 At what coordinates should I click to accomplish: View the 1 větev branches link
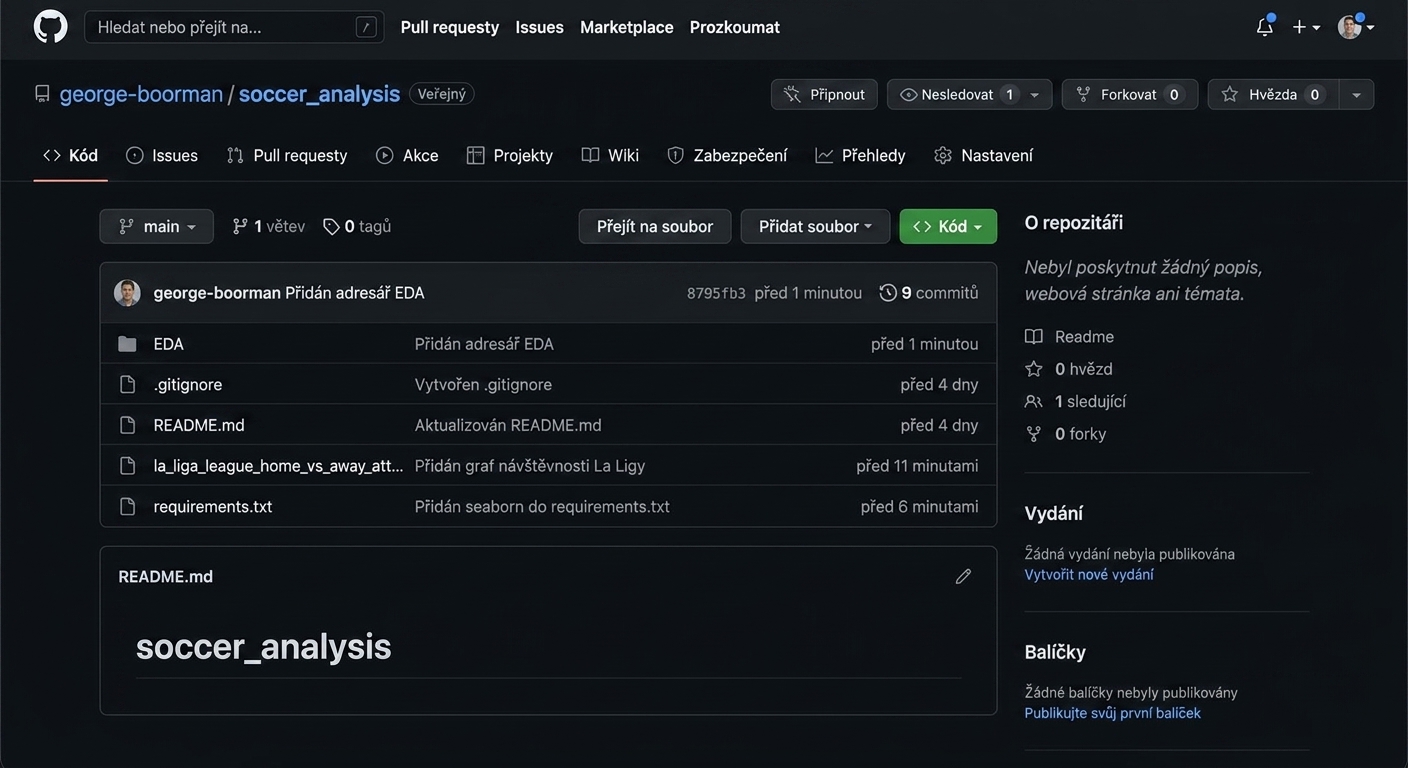pos(269,226)
